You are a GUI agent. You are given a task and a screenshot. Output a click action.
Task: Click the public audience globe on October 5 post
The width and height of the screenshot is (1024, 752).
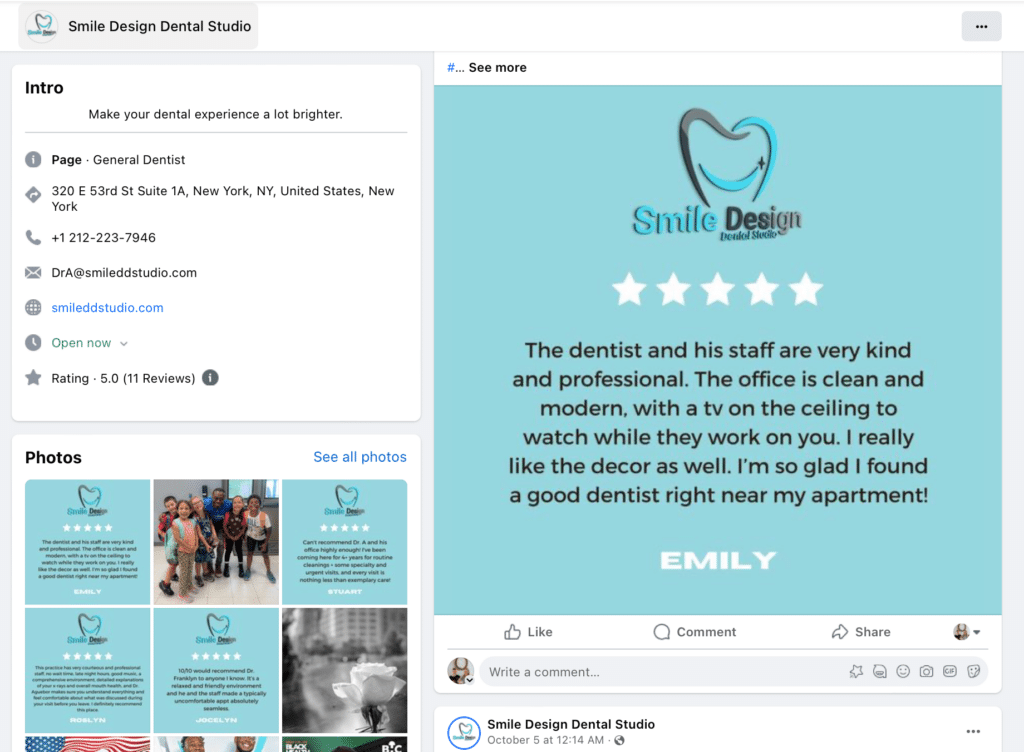click(620, 740)
